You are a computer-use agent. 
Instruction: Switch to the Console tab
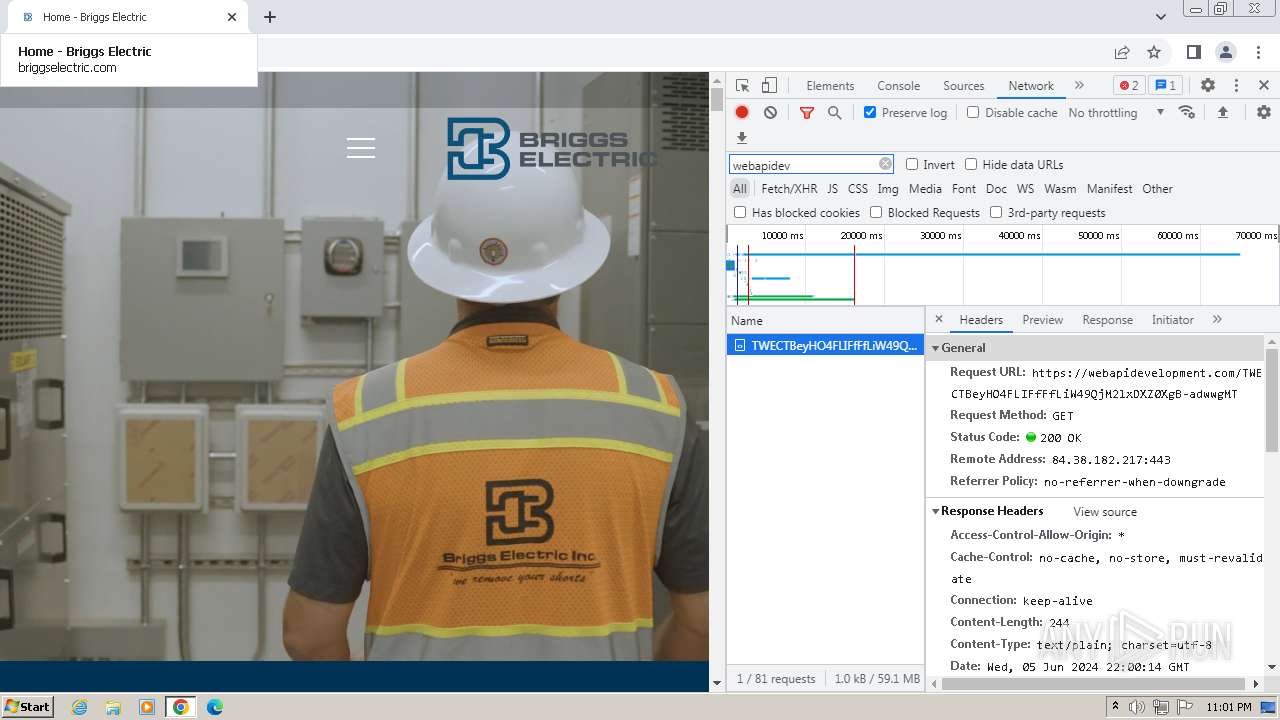(x=898, y=86)
